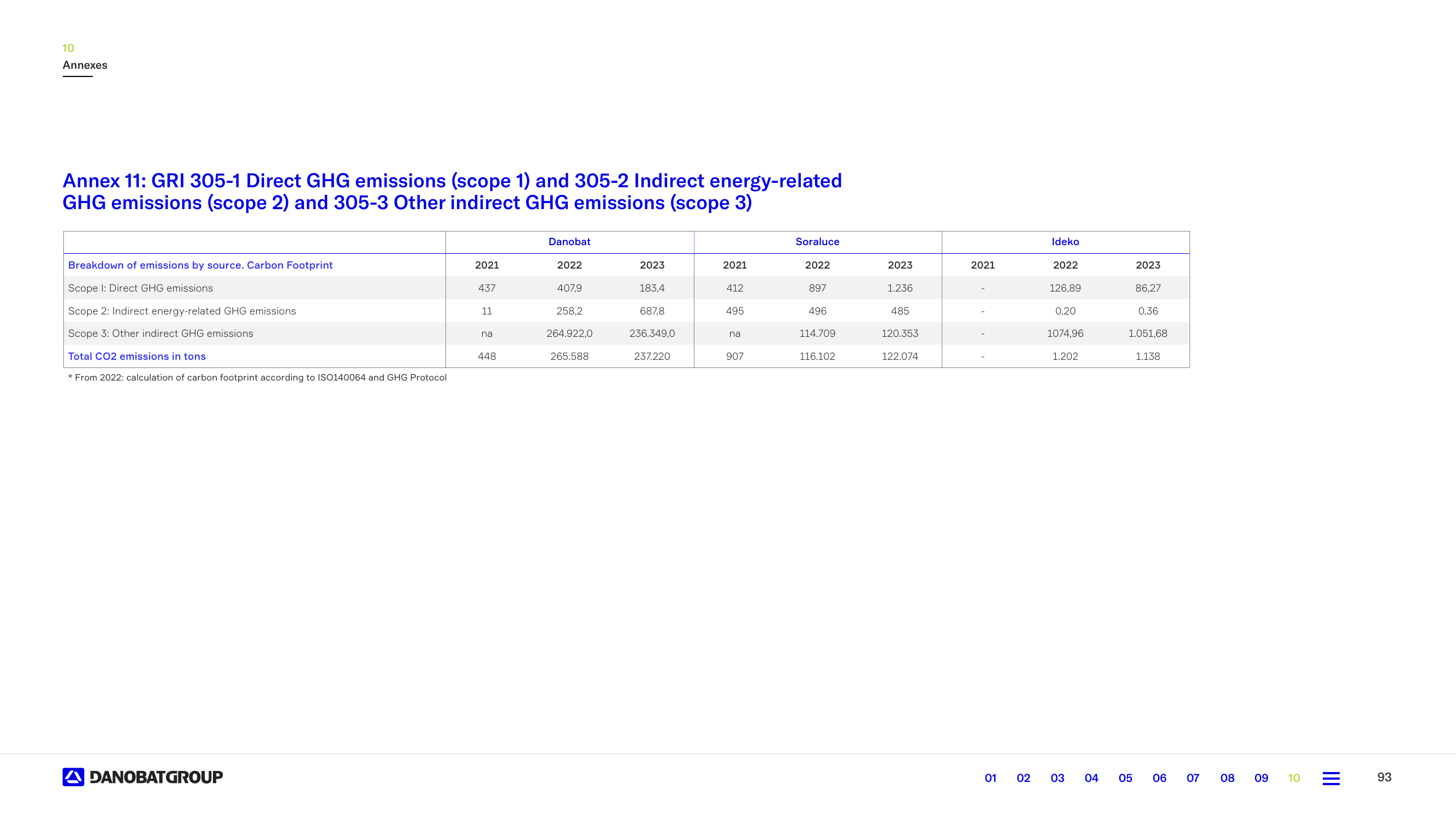Select chapter 09 in page navigation
1456x819 pixels.
pos(1261,778)
